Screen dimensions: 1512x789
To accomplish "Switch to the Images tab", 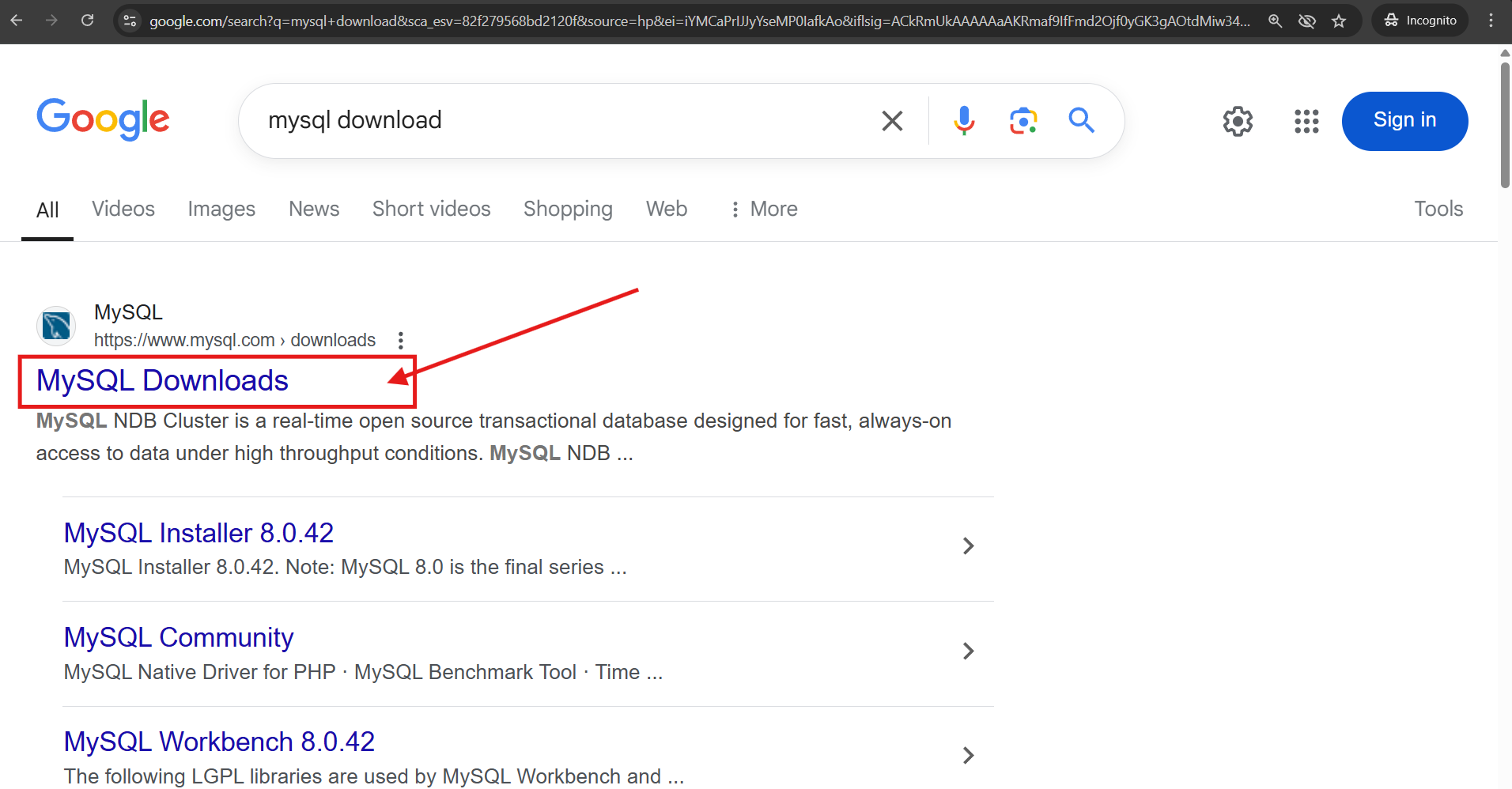I will 221,209.
